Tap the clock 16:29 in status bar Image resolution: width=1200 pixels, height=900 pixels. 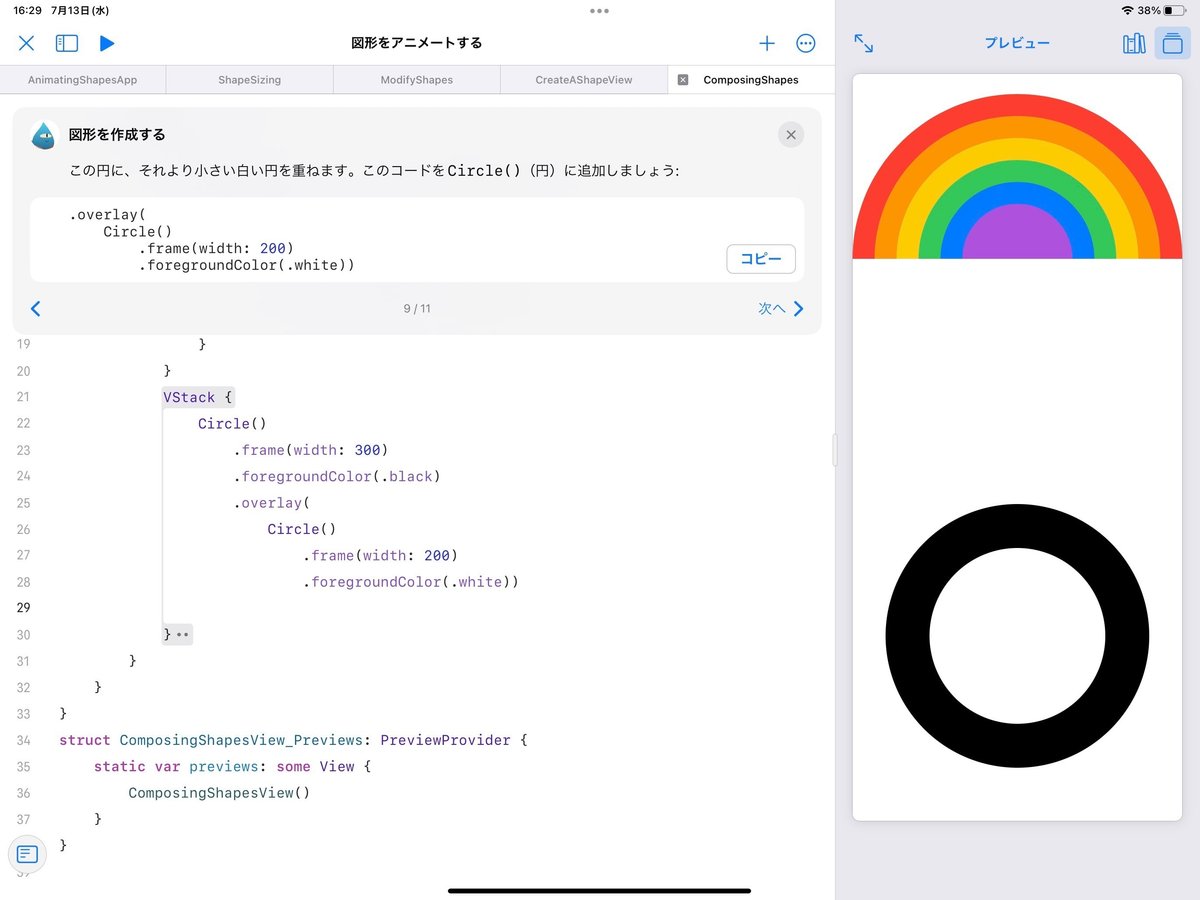[27, 10]
